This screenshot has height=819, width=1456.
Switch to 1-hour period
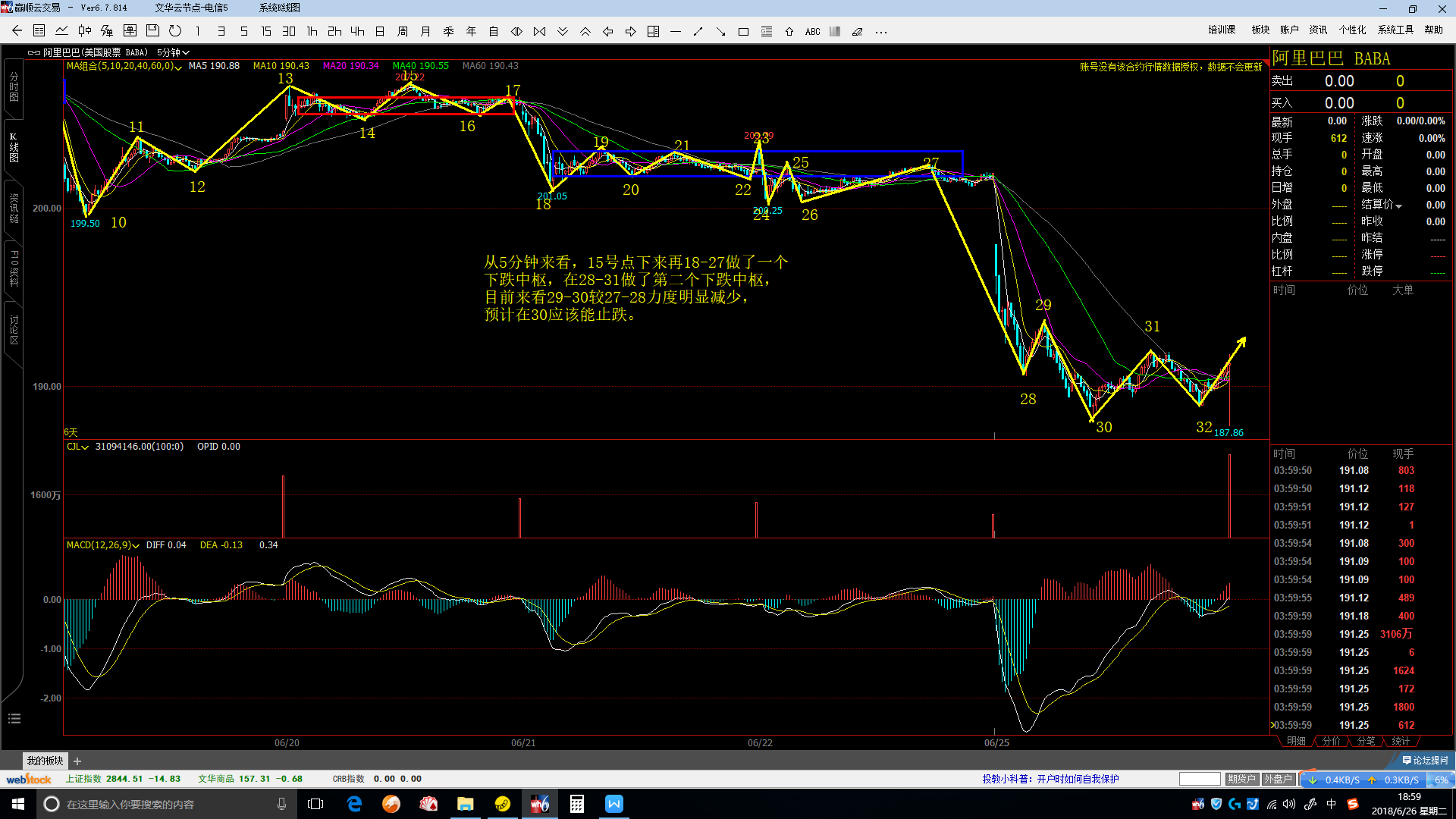click(312, 31)
